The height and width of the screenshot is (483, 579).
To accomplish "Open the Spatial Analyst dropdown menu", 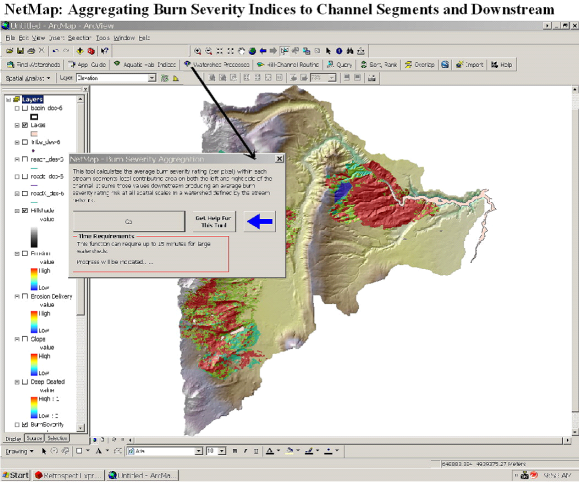I will point(28,78).
